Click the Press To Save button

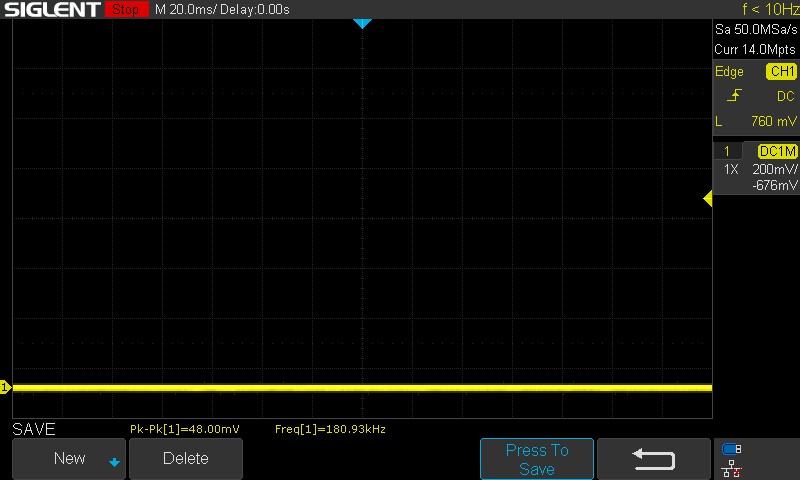pyautogui.click(x=537, y=459)
